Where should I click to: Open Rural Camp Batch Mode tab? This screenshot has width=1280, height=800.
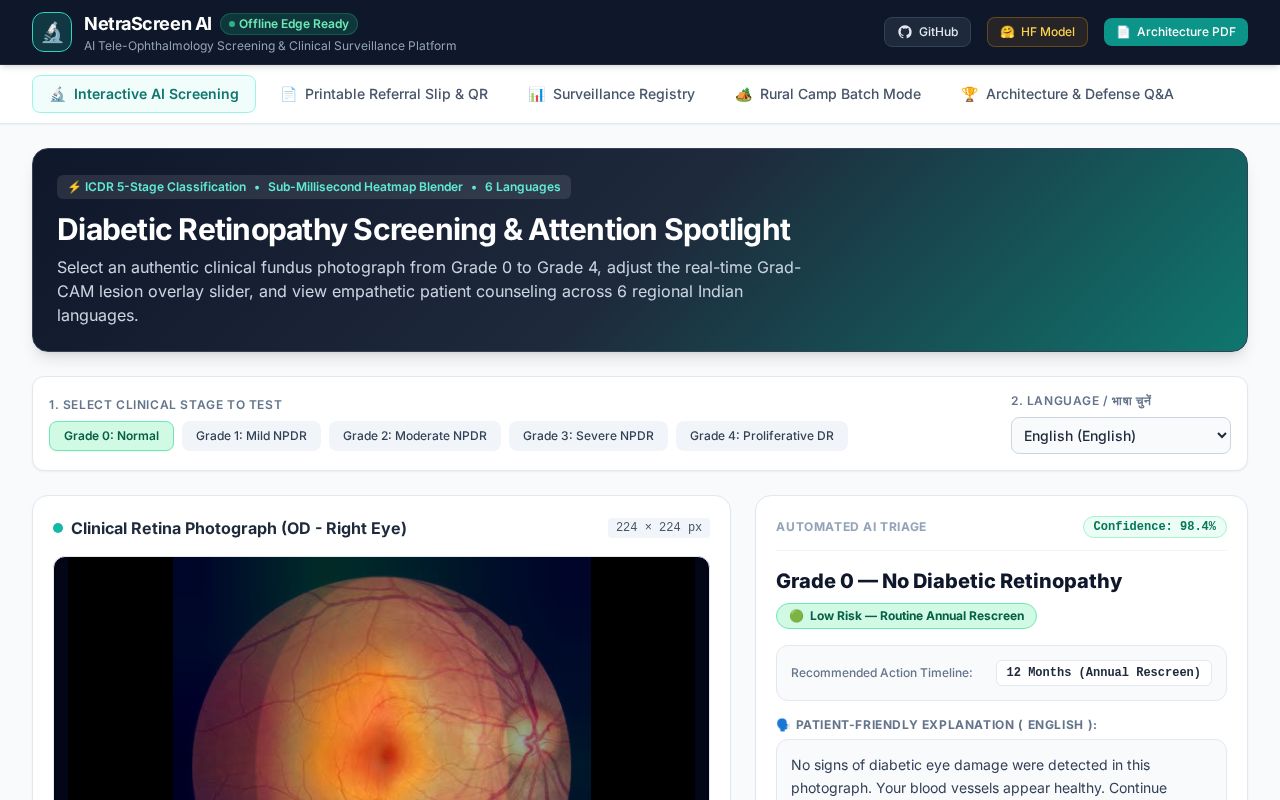[x=828, y=94]
